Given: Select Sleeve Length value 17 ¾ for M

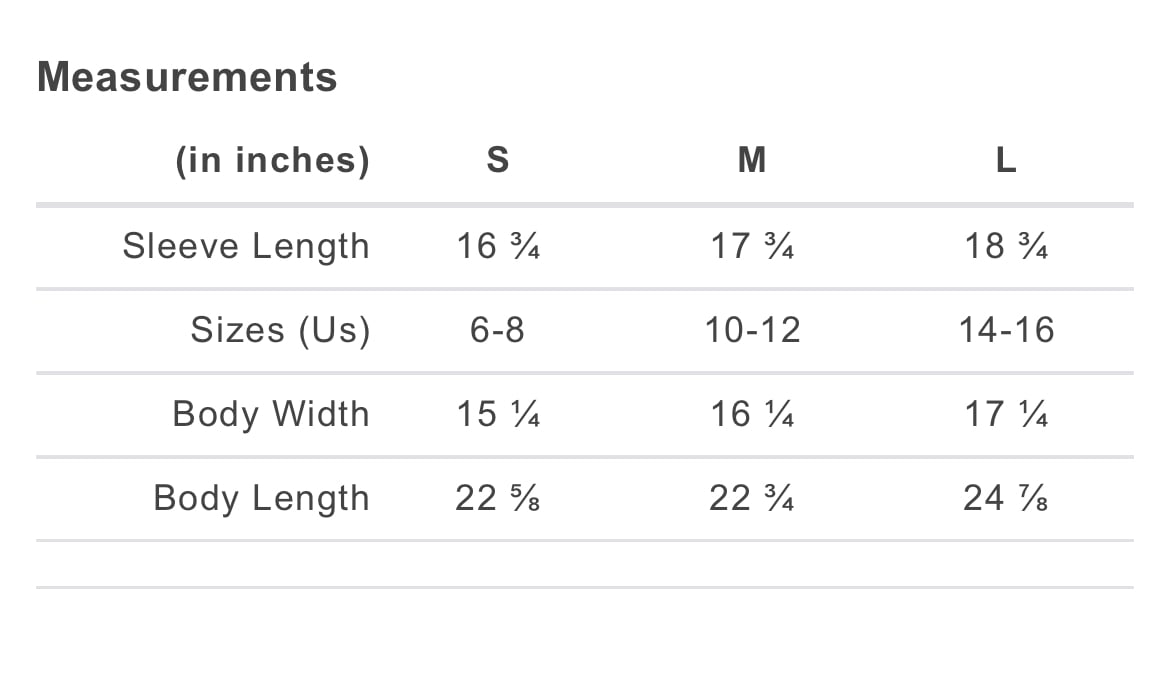Looking at the screenshot, I should (752, 246).
